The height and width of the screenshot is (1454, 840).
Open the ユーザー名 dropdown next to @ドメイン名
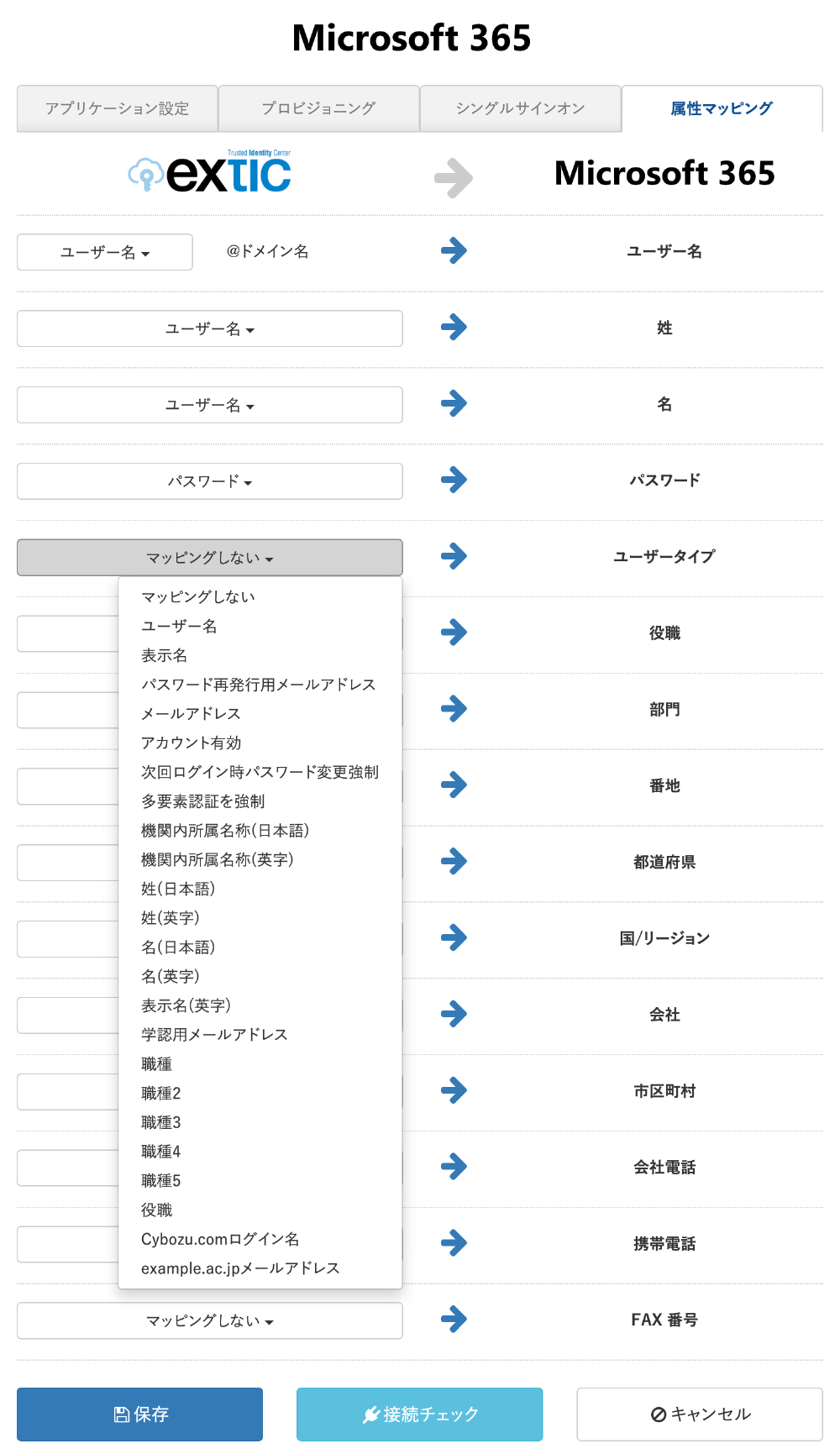pos(105,252)
